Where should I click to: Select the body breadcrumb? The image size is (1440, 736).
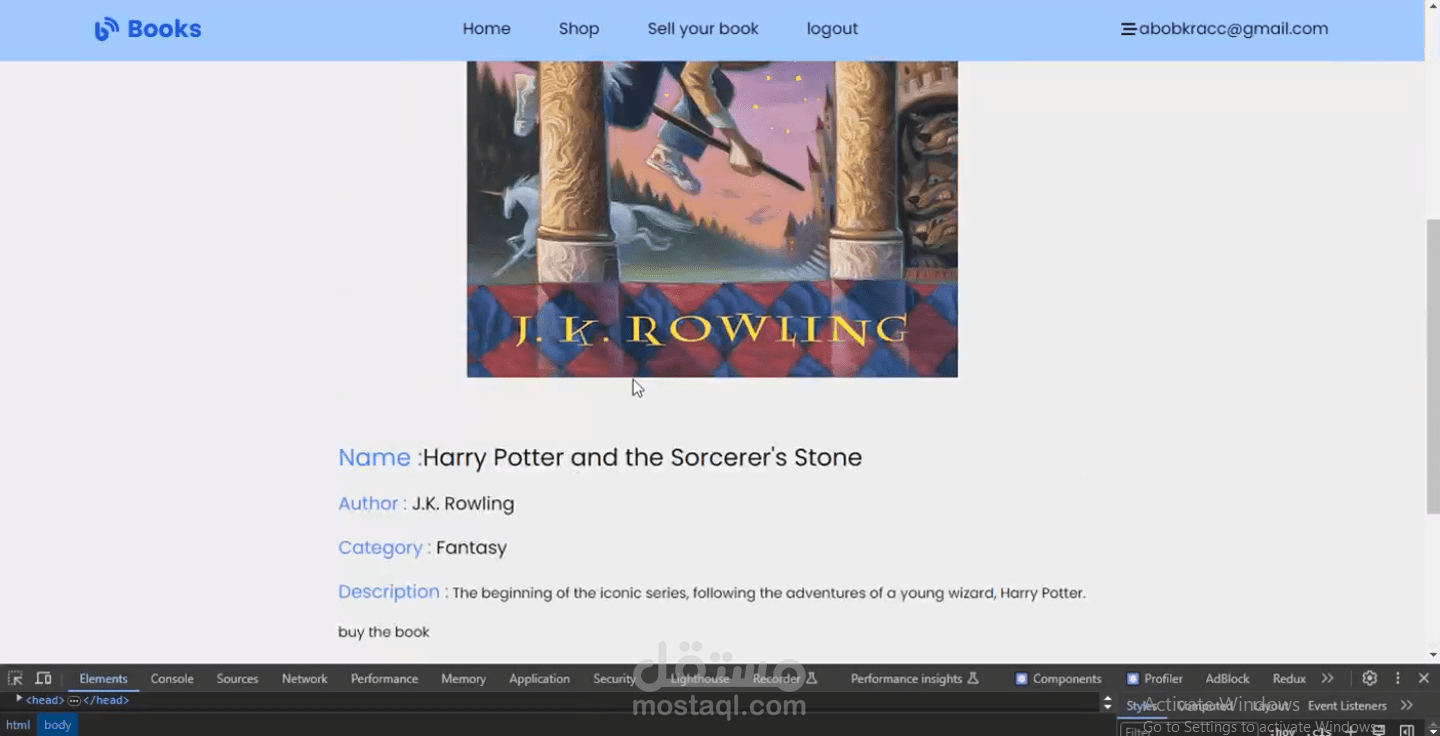57,725
